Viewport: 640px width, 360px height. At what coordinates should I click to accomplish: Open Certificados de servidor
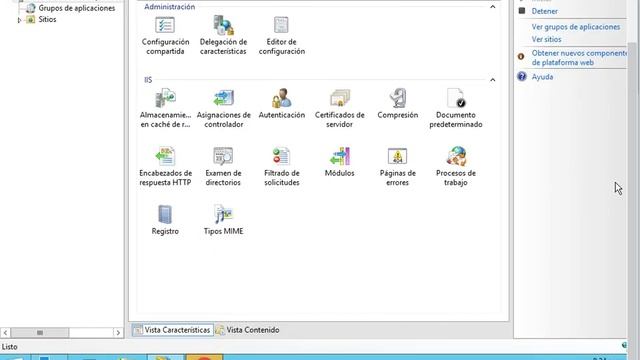tap(340, 109)
